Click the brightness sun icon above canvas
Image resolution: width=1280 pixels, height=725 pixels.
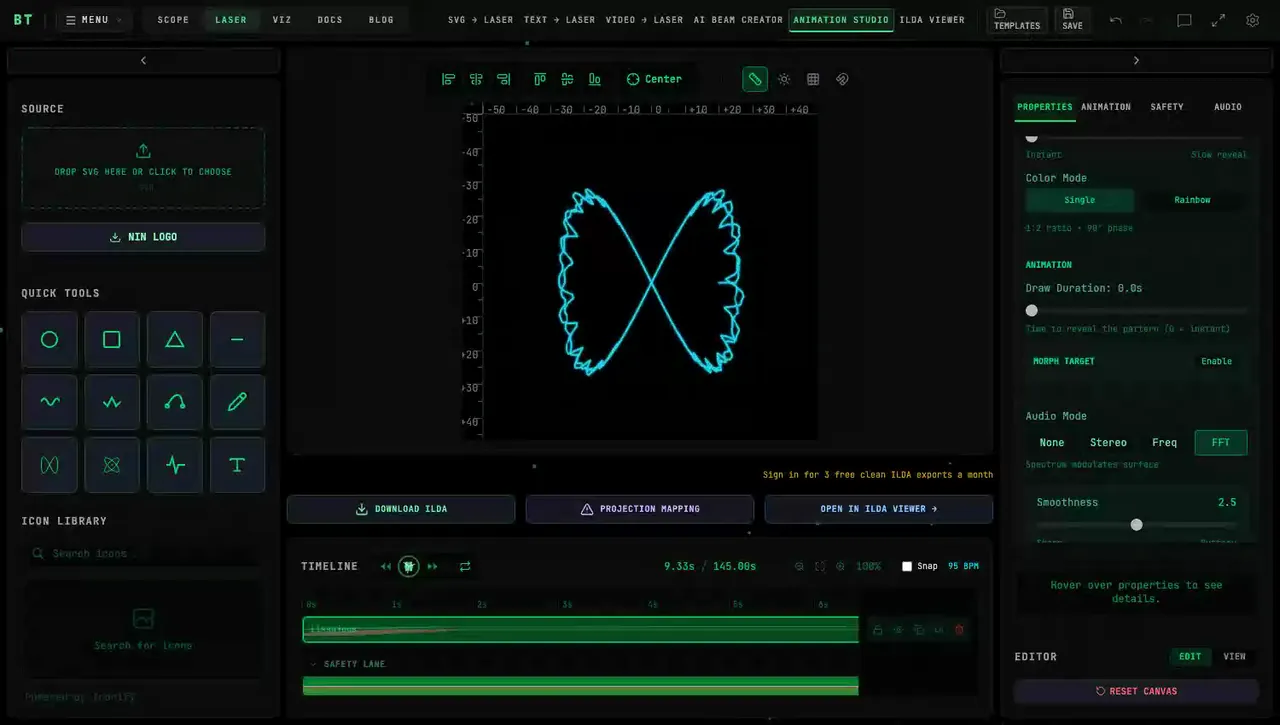pos(784,79)
